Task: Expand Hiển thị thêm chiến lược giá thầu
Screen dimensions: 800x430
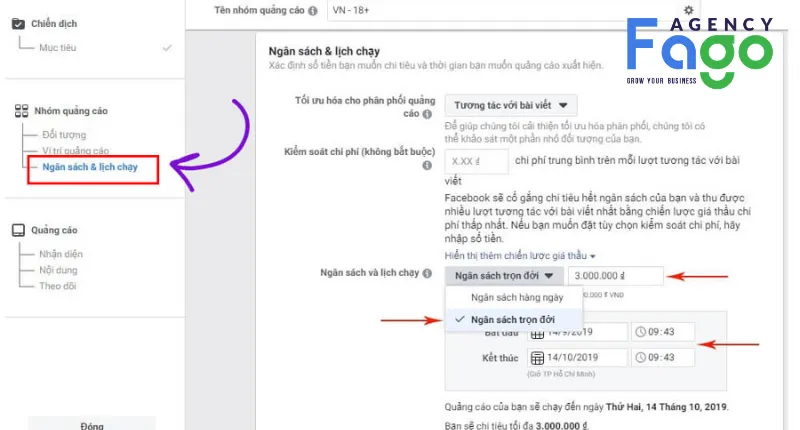Action: (520, 256)
